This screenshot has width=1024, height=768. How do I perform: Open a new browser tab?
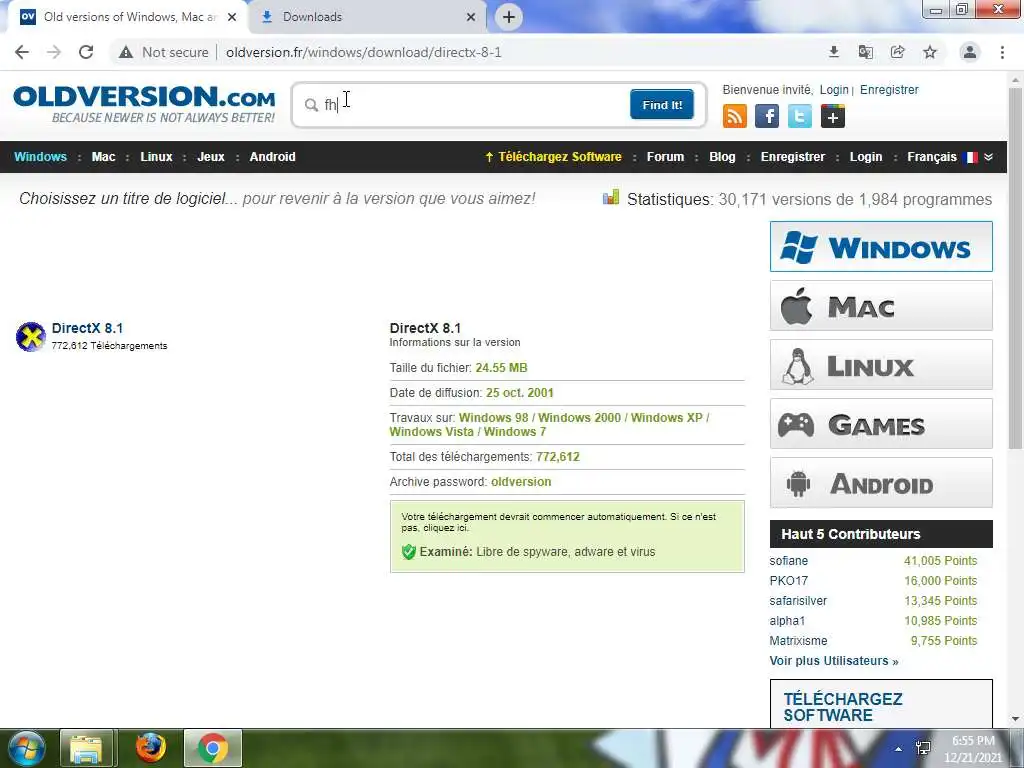tap(509, 17)
